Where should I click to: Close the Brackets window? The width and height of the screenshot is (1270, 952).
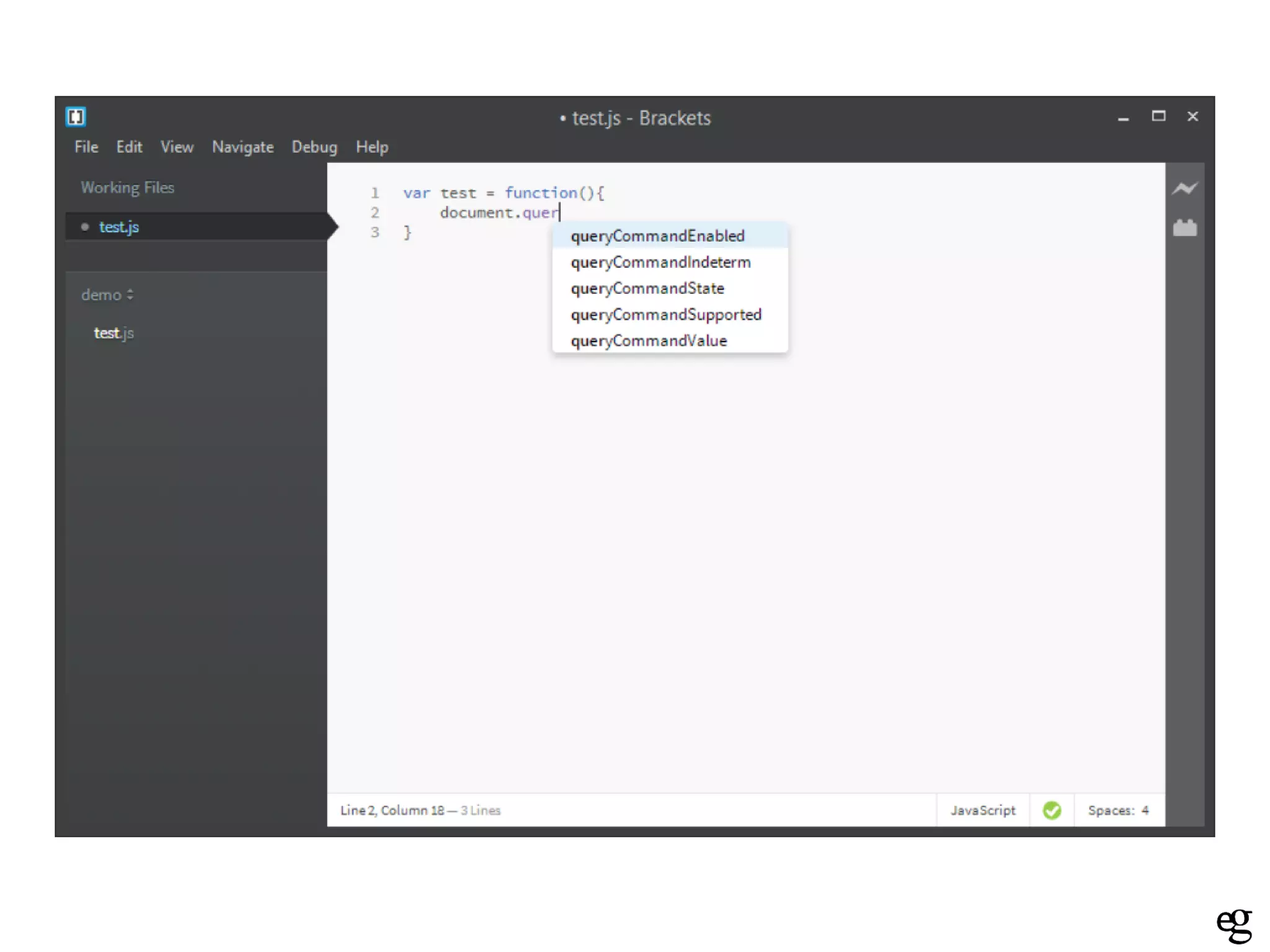pyautogui.click(x=1192, y=116)
